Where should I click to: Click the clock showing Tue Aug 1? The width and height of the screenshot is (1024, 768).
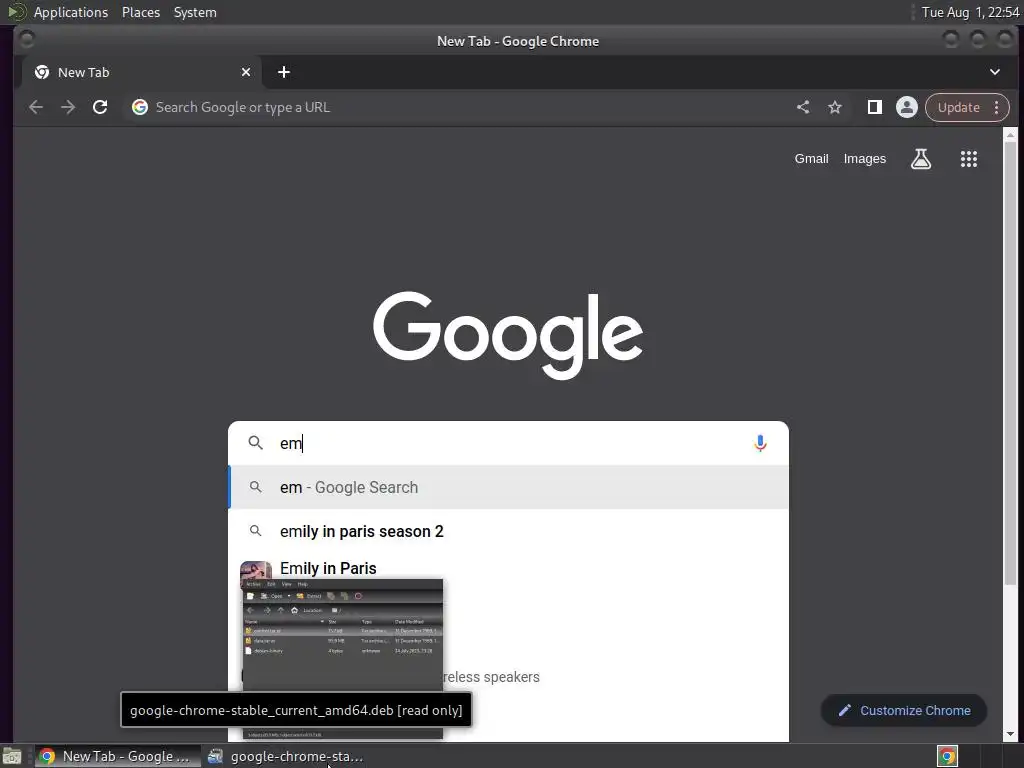point(970,12)
